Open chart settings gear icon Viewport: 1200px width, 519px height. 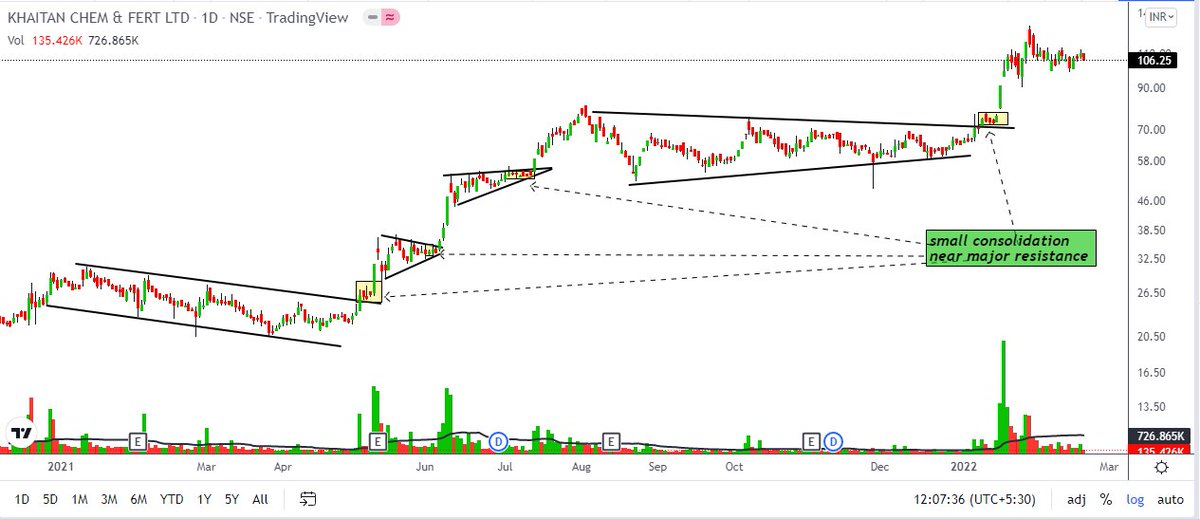point(1160,466)
